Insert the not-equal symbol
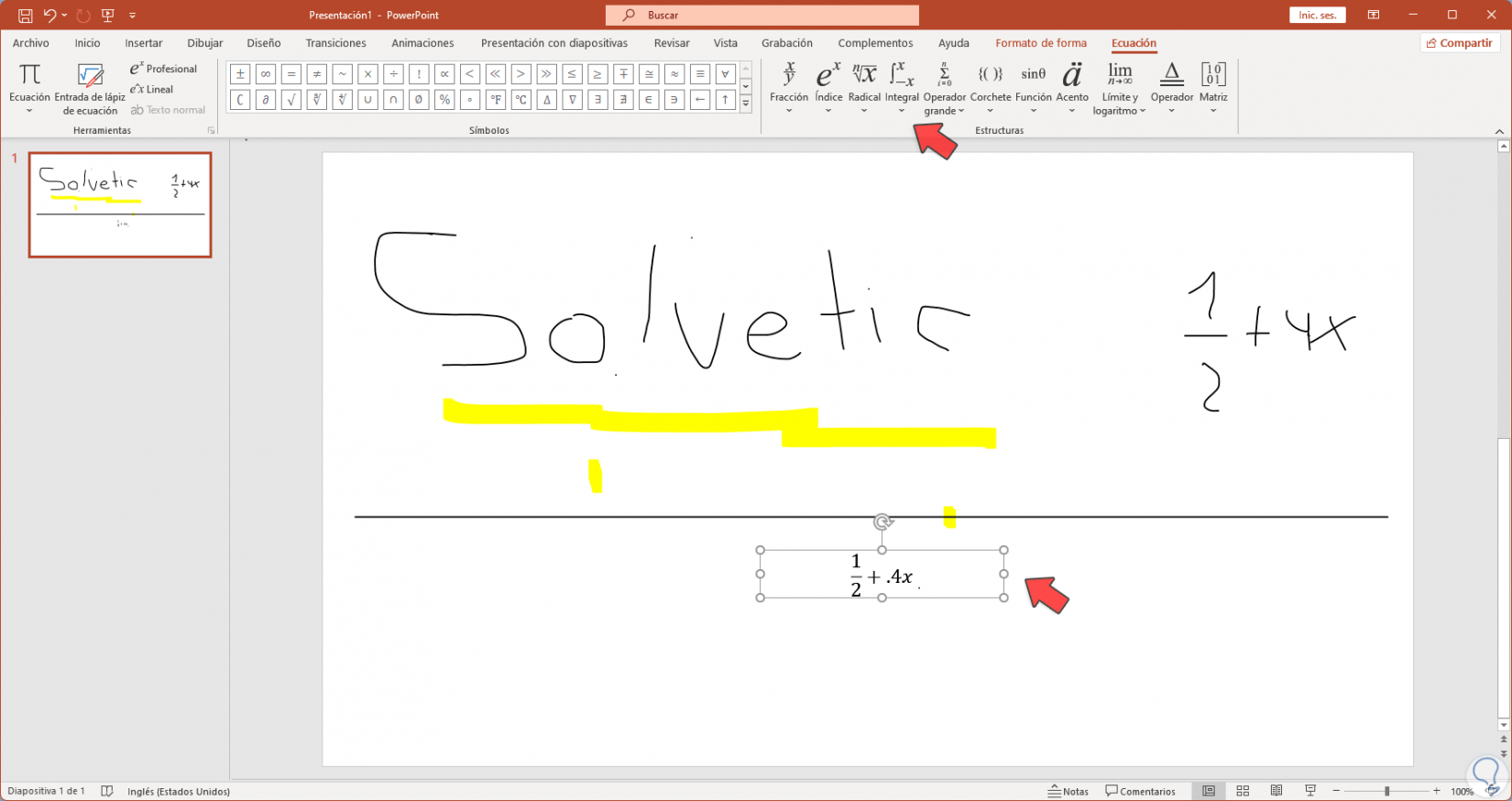 tap(317, 74)
